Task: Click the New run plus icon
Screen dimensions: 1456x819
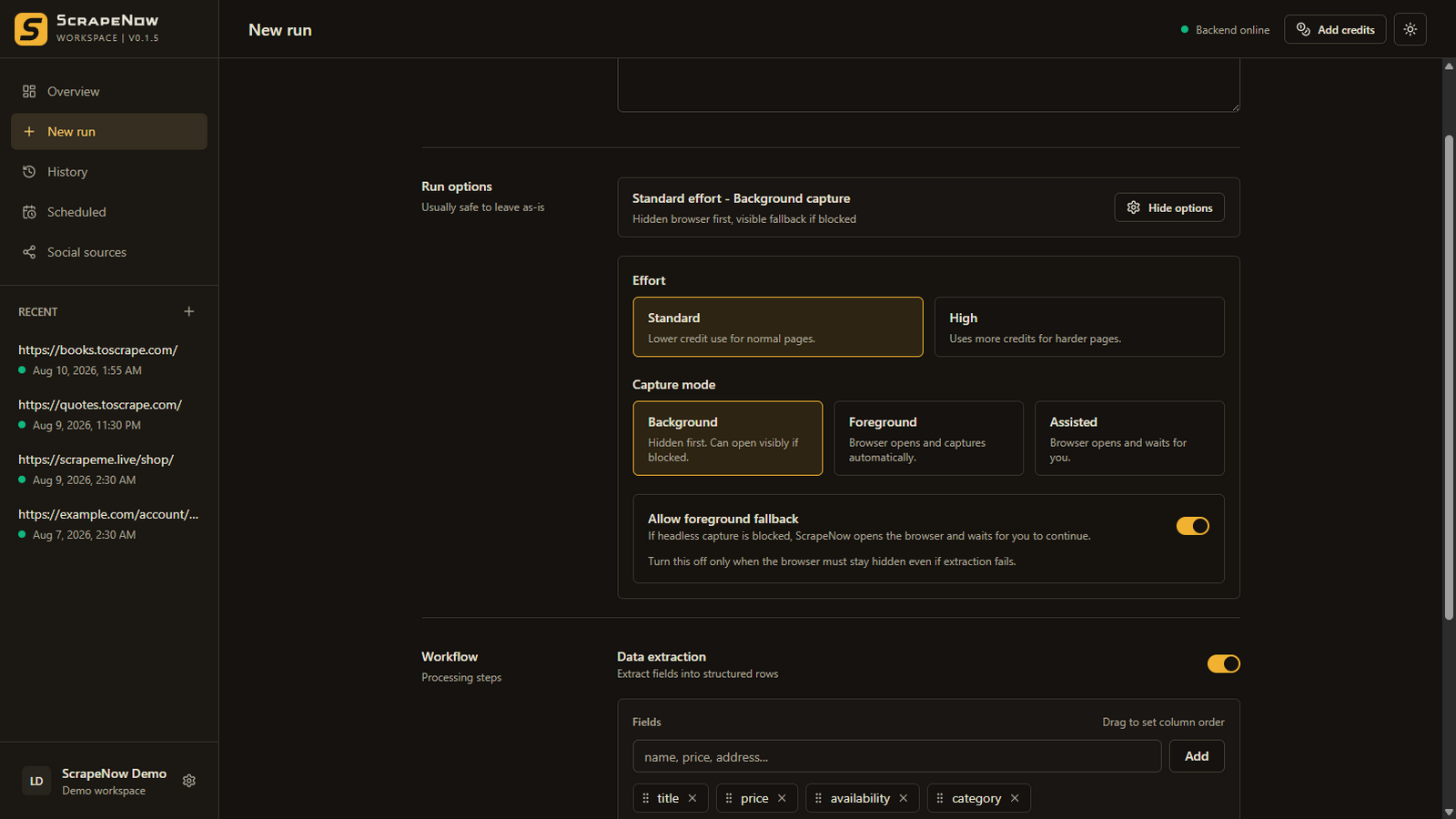Action: click(29, 132)
